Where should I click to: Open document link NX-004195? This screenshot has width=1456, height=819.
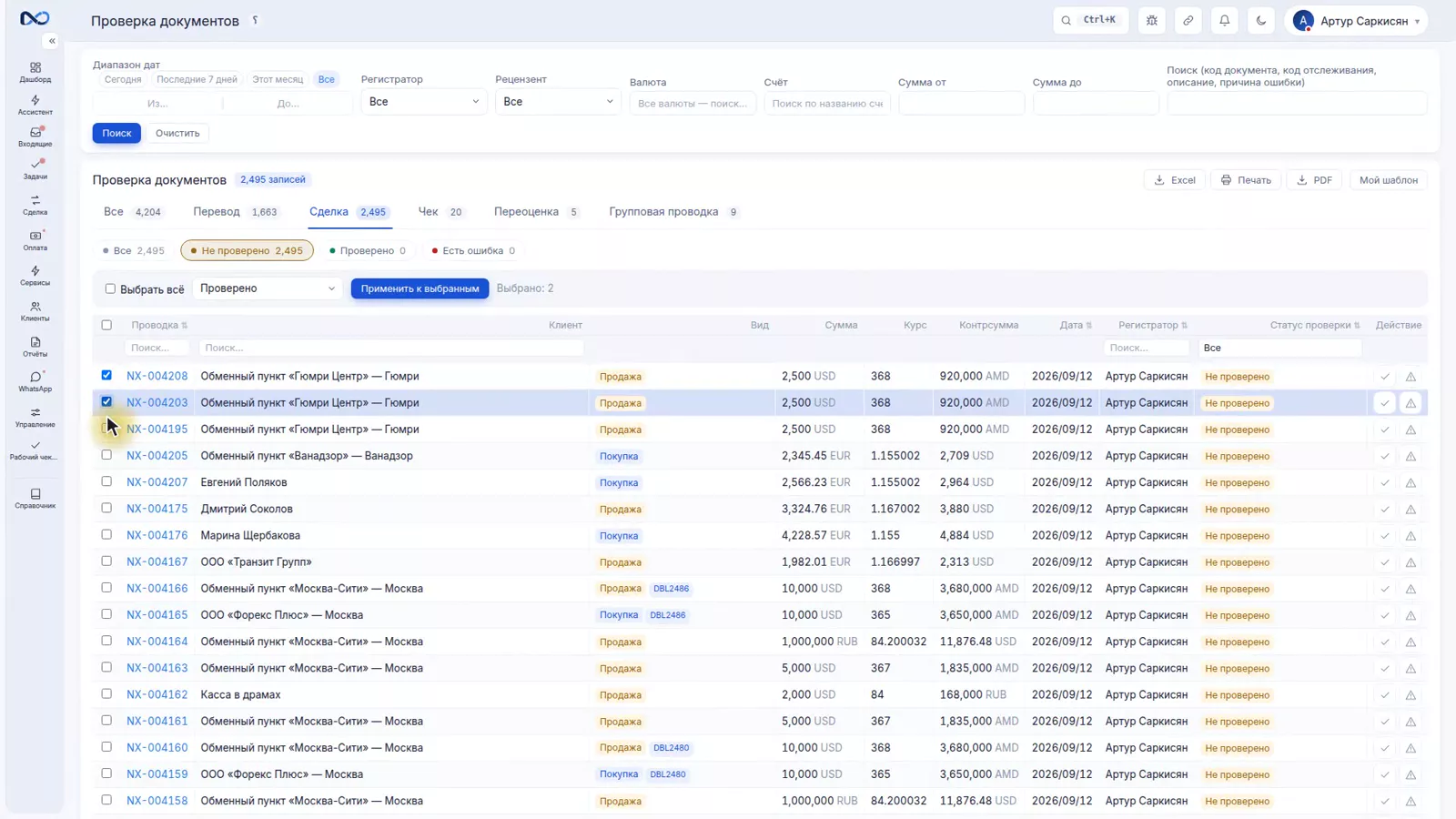[157, 429]
